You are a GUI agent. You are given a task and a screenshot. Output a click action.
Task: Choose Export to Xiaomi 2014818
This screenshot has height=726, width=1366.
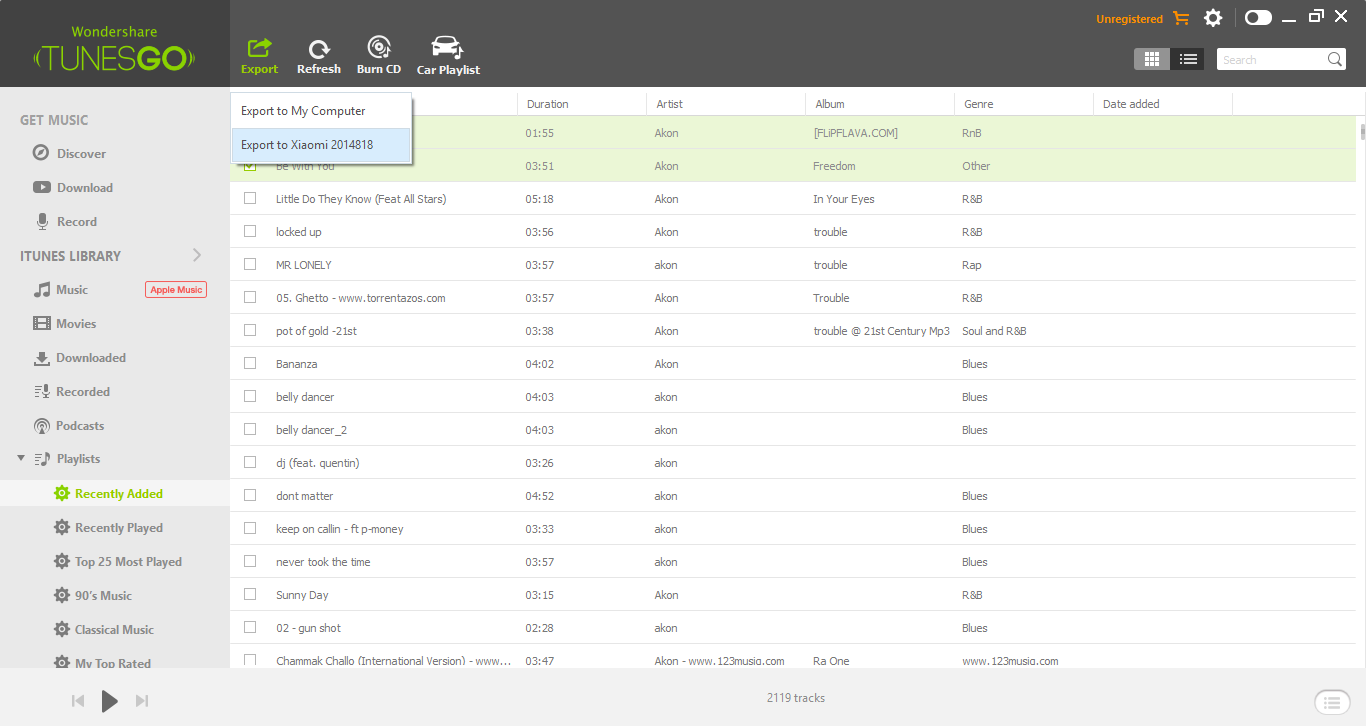321,145
